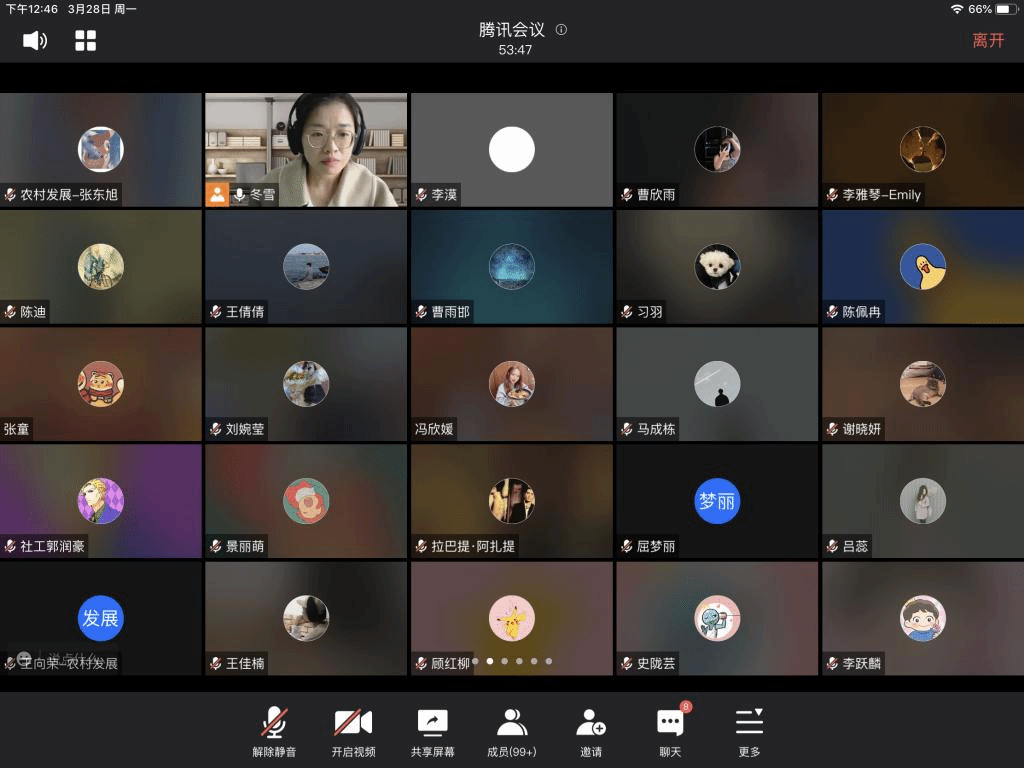Select 习羽's white puppy avatar
Screen dimensions: 1024x768
(717, 267)
